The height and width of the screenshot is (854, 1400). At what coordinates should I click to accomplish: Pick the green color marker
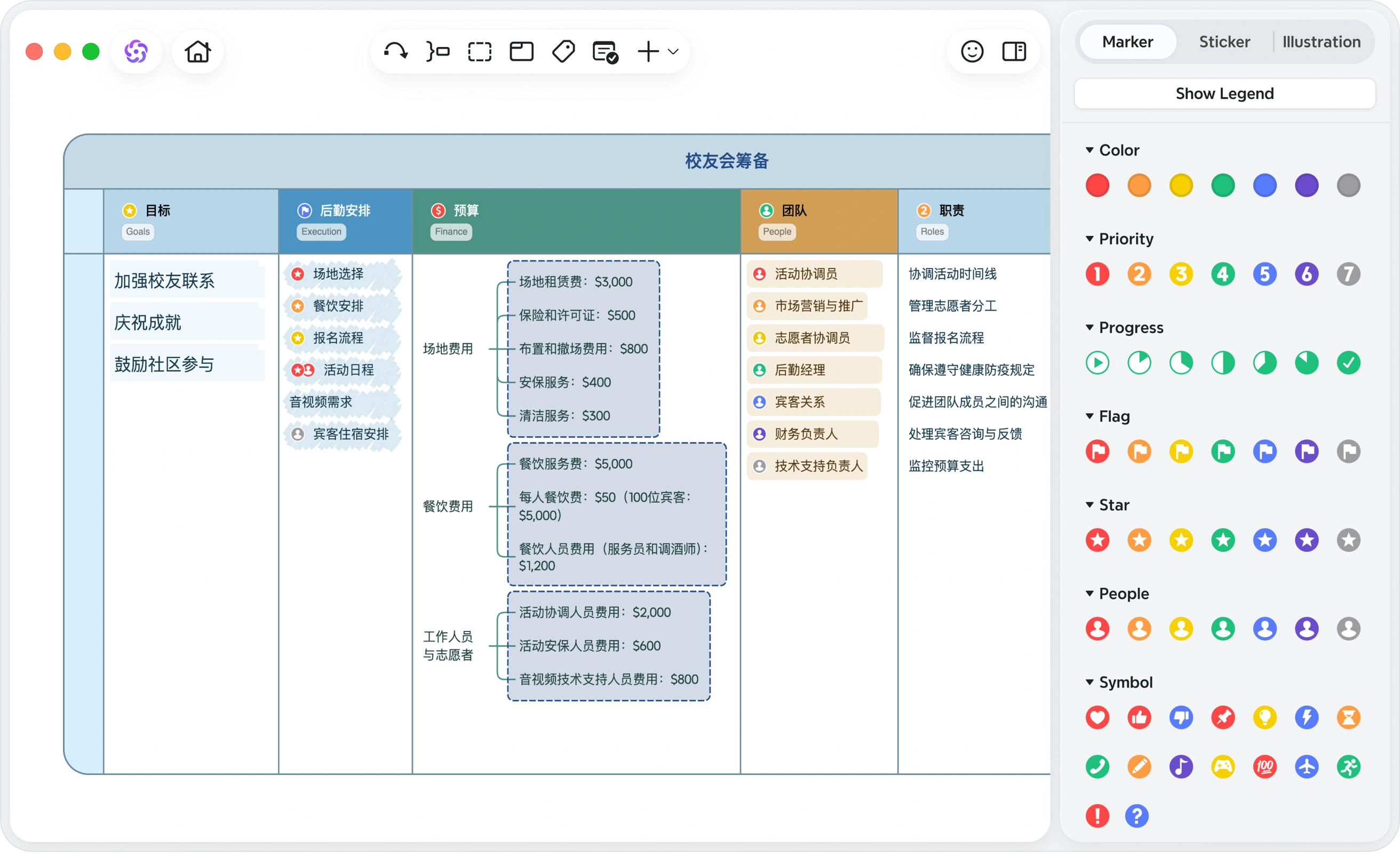coord(1223,185)
